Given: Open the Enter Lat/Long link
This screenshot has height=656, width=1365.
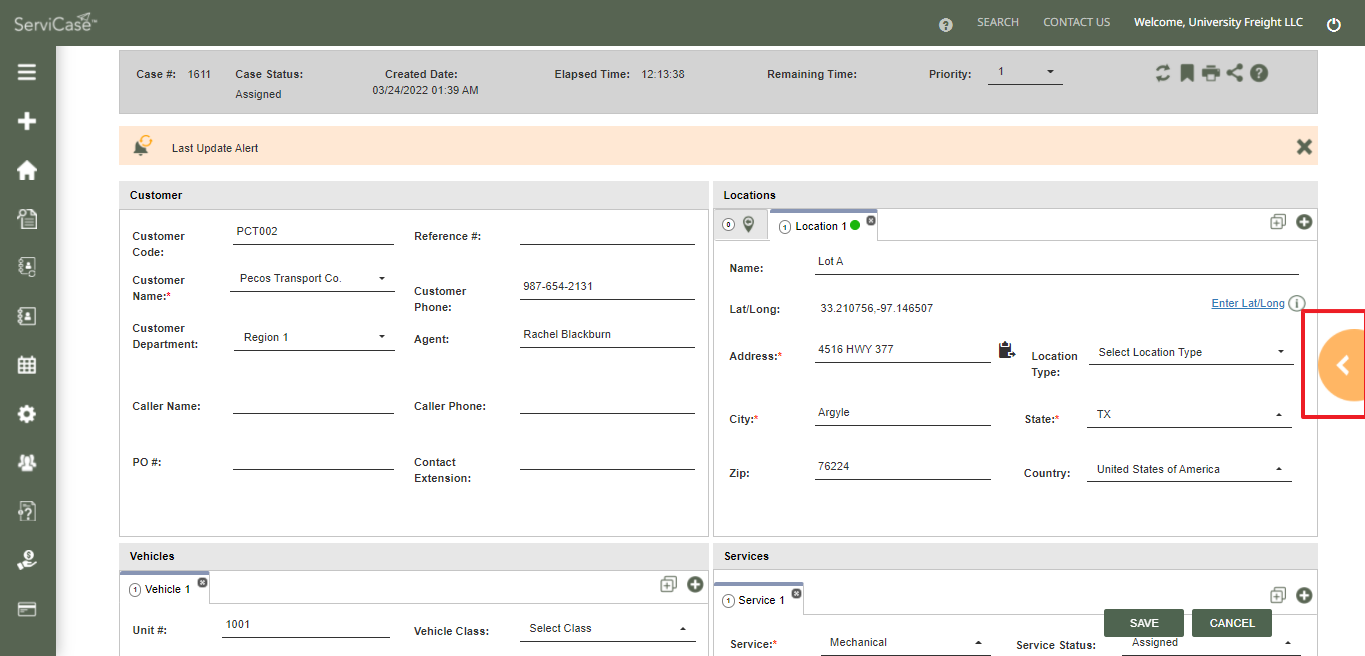Looking at the screenshot, I should point(1247,303).
